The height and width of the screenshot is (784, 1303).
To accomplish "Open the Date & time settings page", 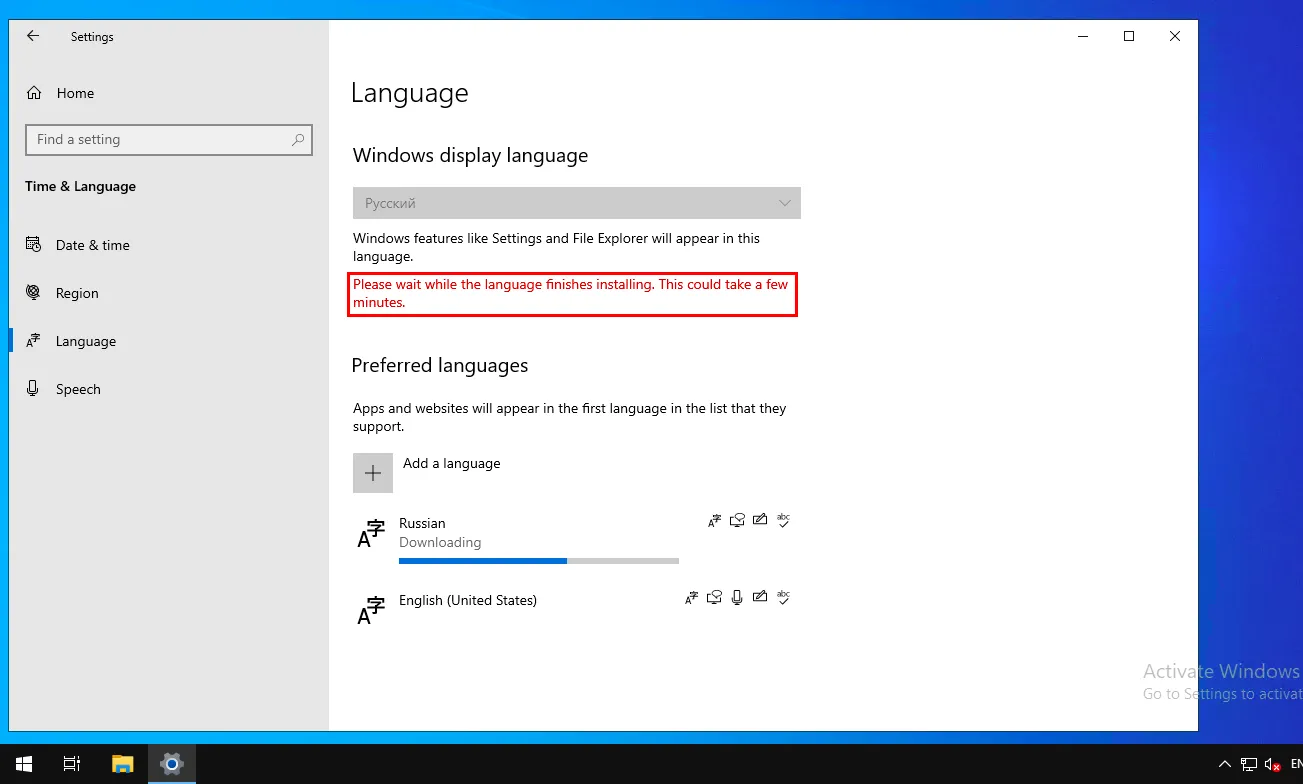I will [x=92, y=245].
